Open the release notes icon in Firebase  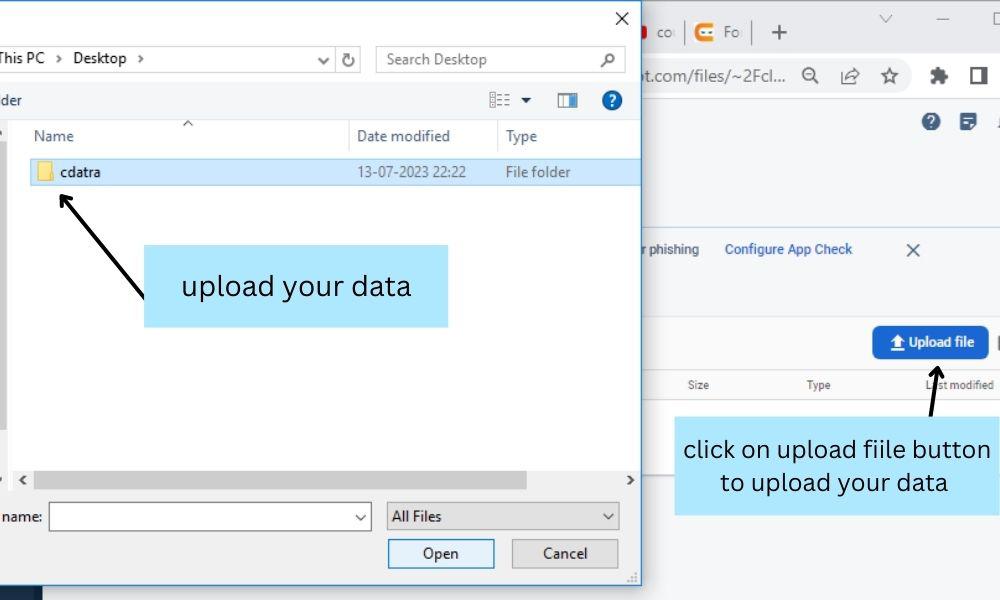point(967,121)
